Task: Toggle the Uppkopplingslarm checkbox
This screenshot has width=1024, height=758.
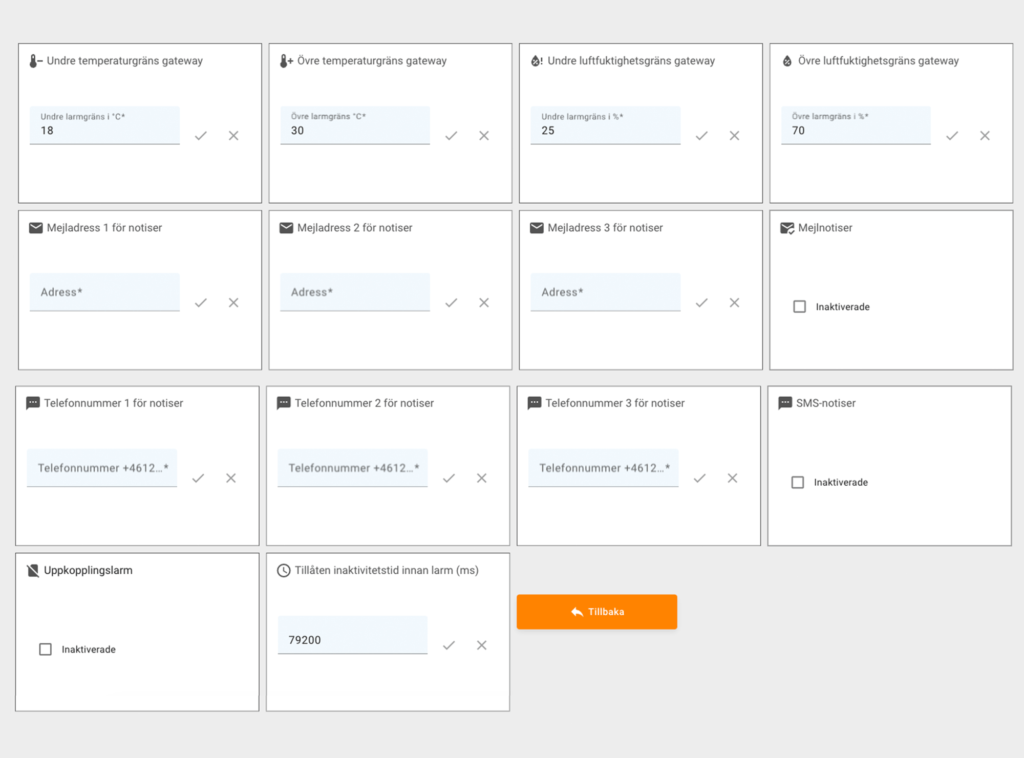Action: point(45,649)
